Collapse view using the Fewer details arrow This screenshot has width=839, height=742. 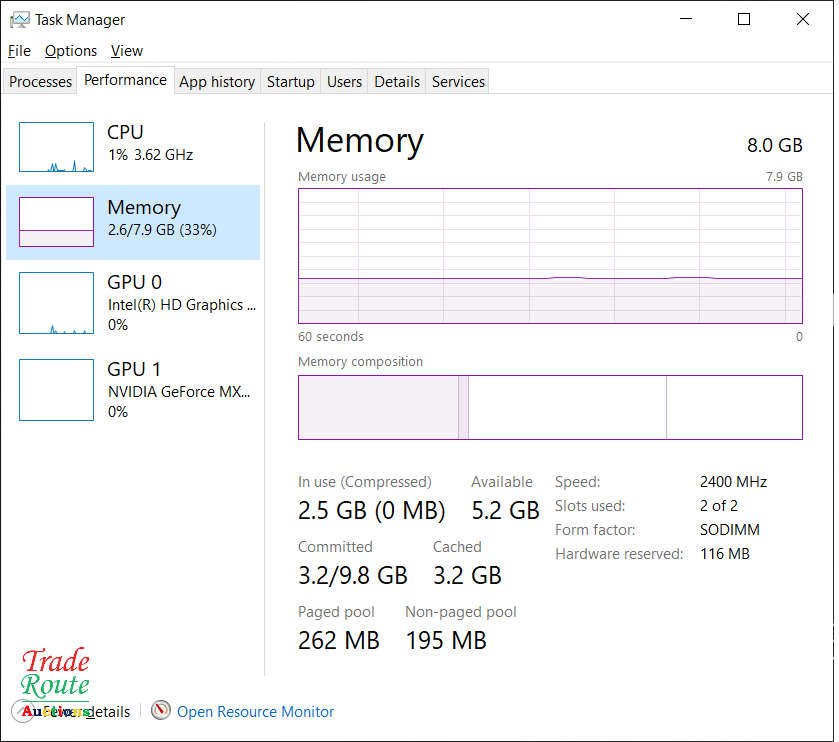(x=22, y=711)
